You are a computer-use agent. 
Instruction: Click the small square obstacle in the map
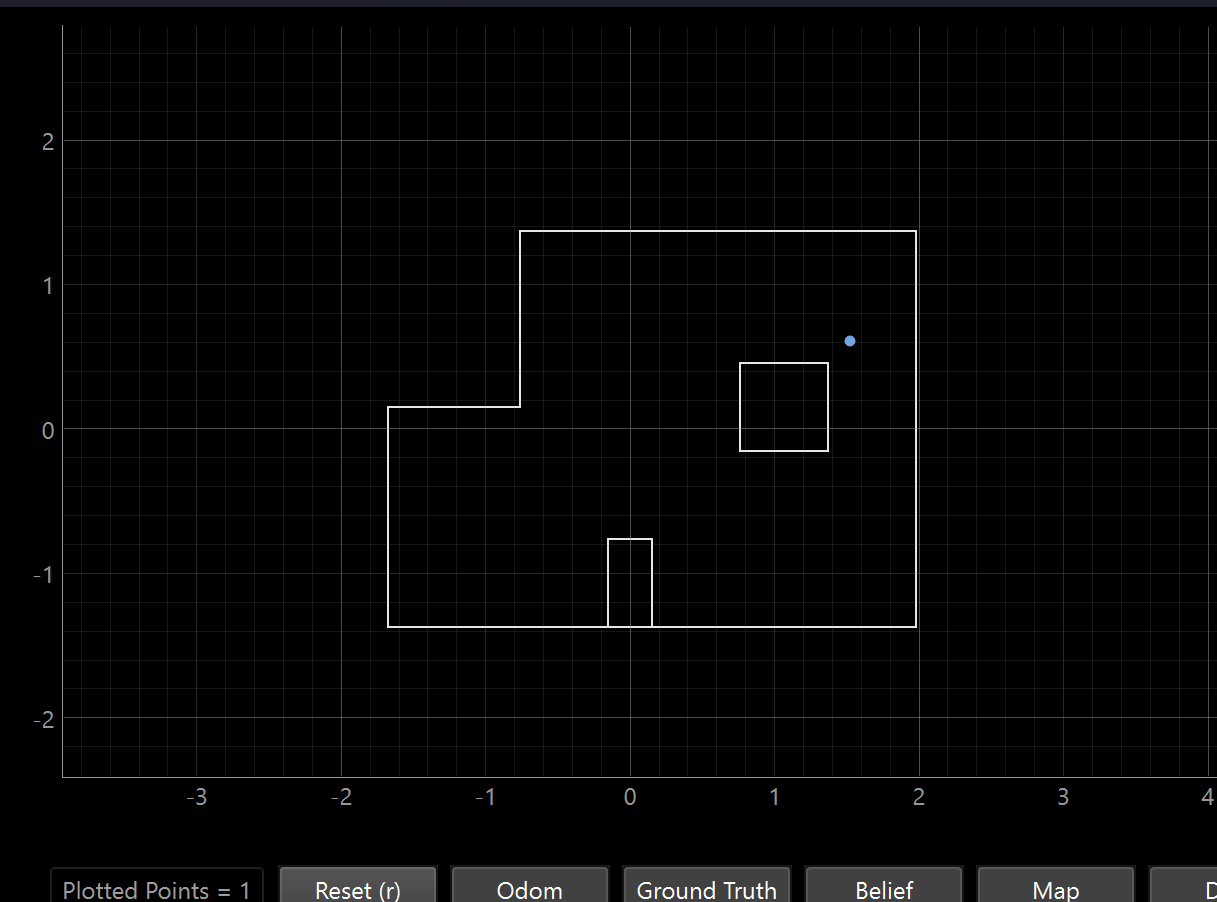coord(784,407)
